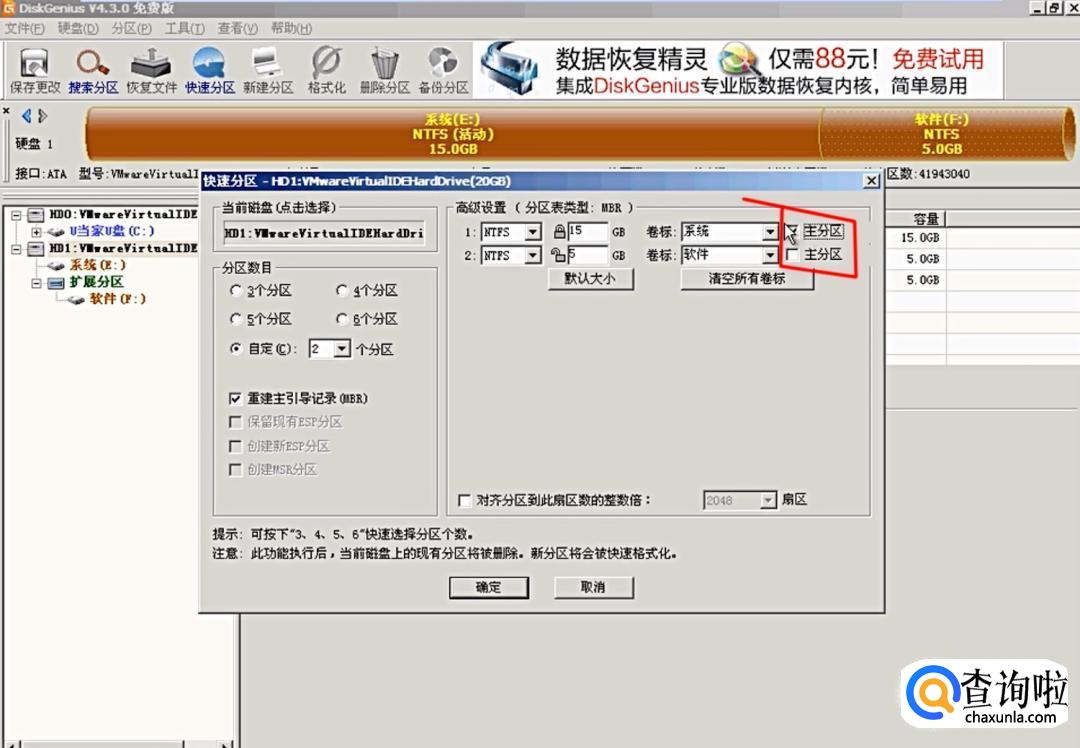The height and width of the screenshot is (748, 1080).
Task: Click the 5 GB partition size field
Action: pos(588,256)
